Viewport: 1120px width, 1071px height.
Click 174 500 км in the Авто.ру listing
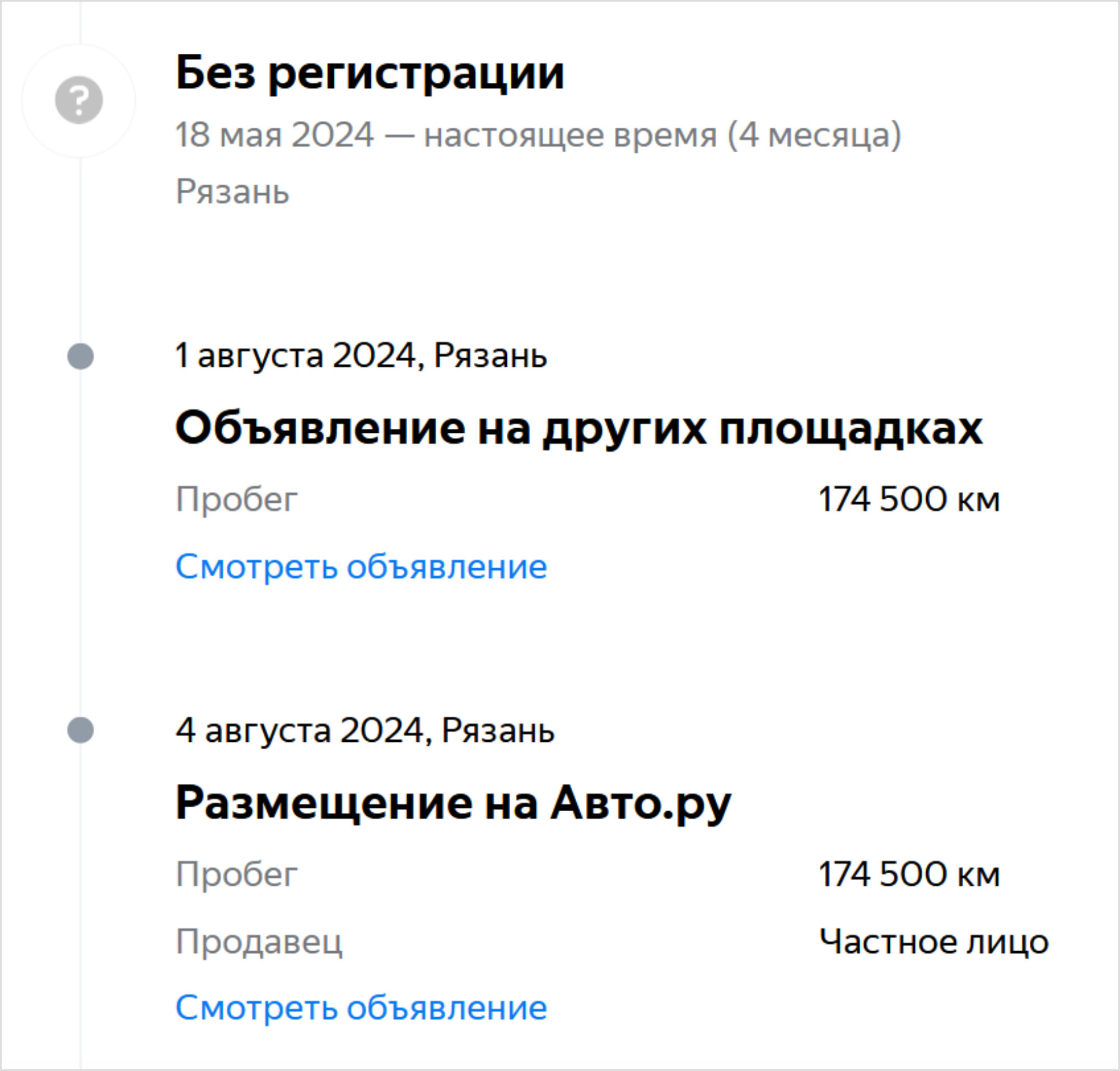tap(909, 873)
